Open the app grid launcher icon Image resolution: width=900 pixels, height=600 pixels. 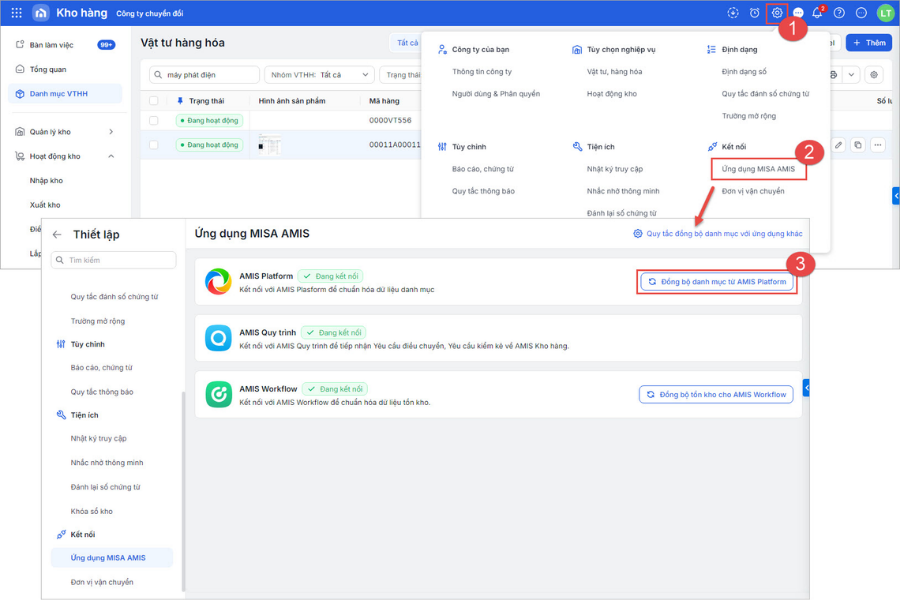17,13
